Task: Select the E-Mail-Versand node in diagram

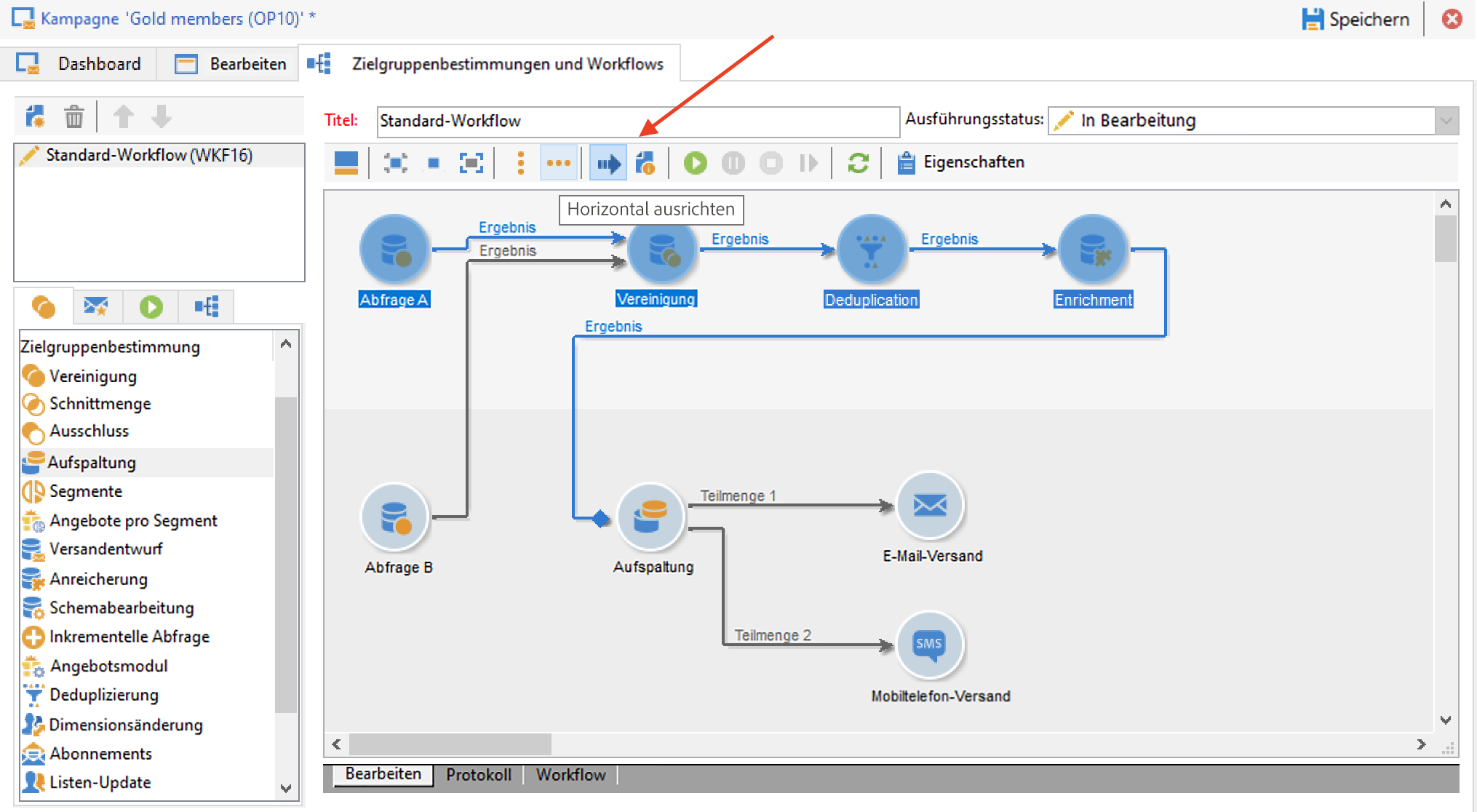Action: click(x=930, y=505)
